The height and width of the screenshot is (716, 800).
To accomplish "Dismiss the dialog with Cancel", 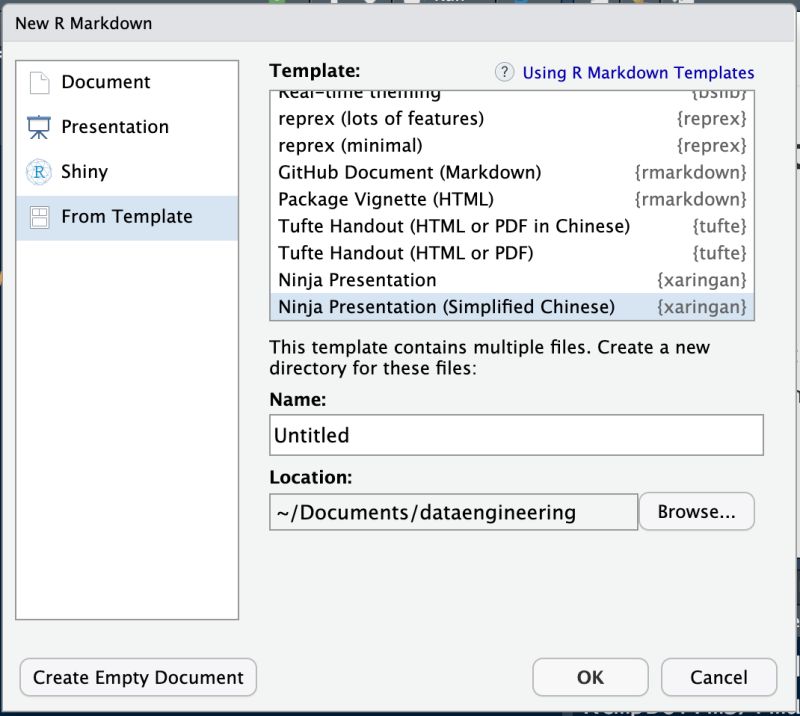I will pos(718,677).
